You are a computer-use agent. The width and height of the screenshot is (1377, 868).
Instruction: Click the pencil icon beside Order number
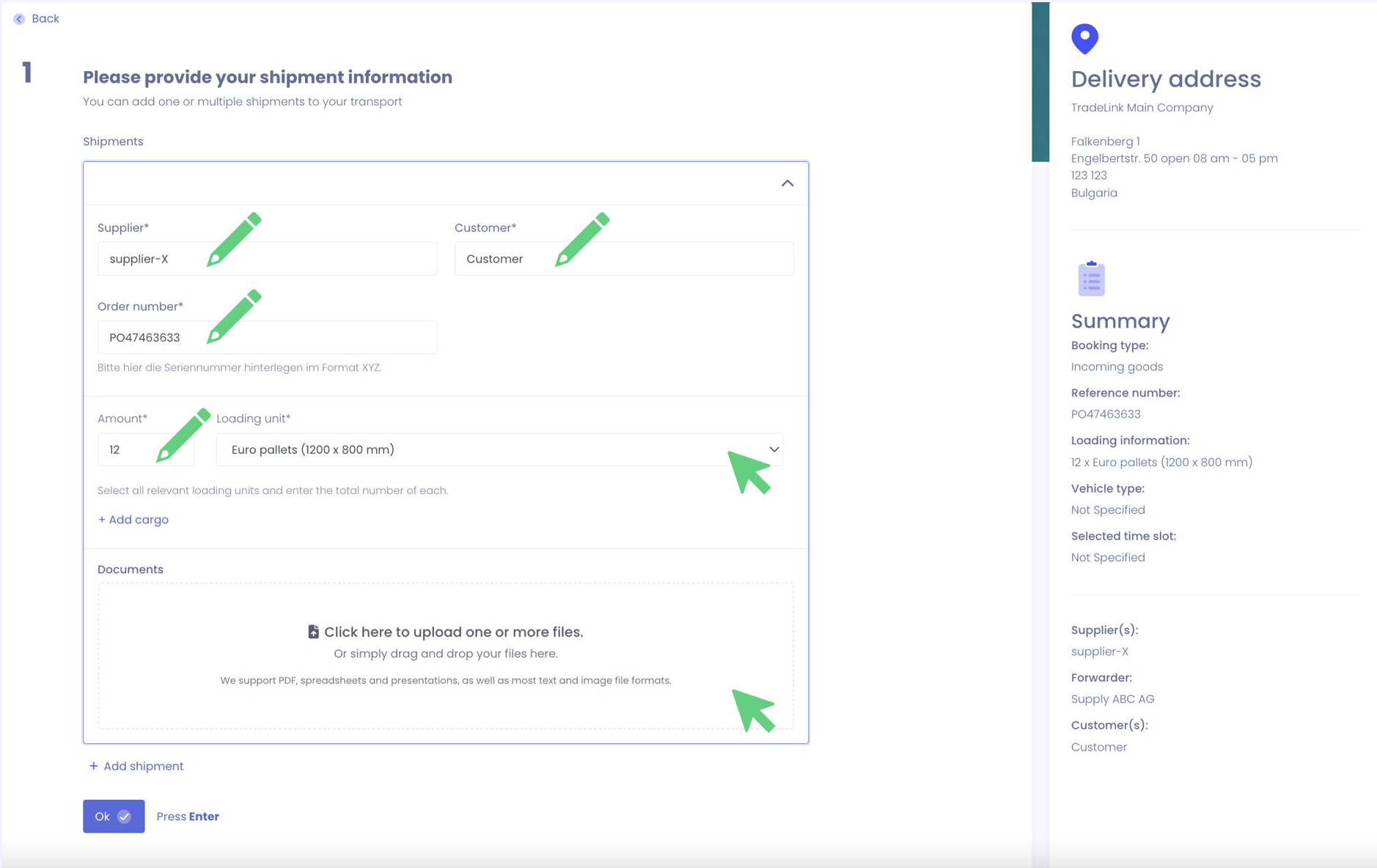[234, 317]
